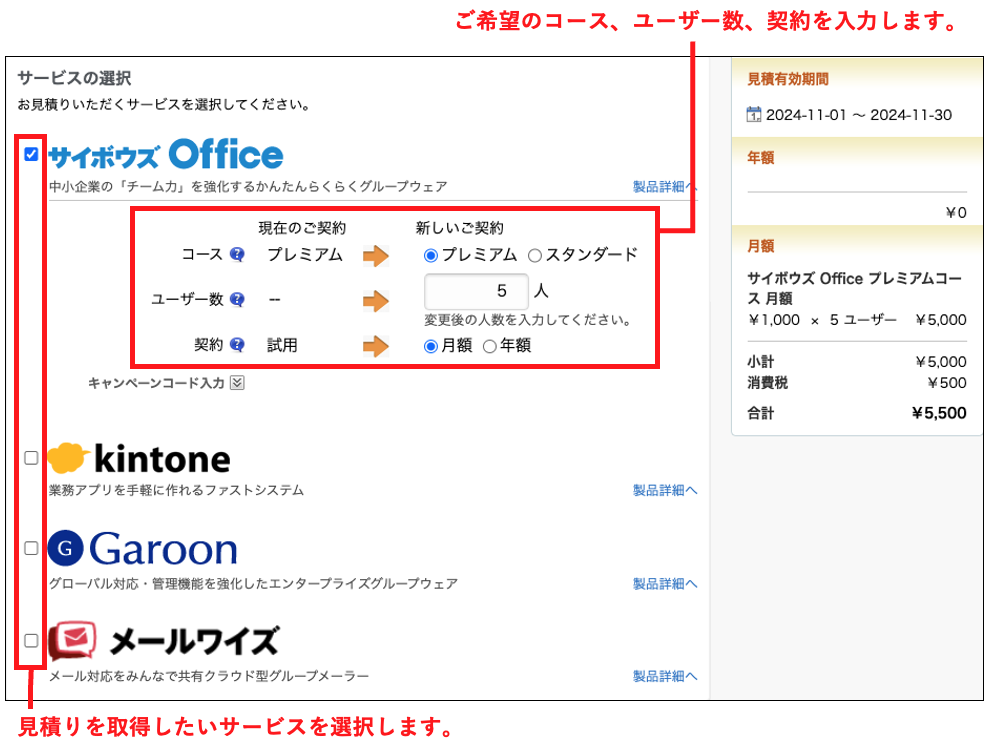Click the メールワイズ mail logo
This screenshot has width=988, height=748.
click(72, 640)
